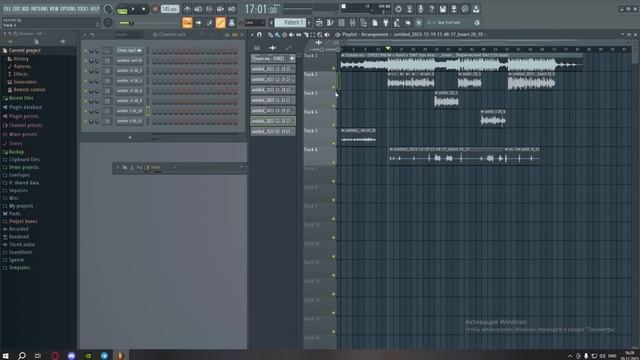
Task: Click the Stop transport button
Action: click(x=143, y=9)
